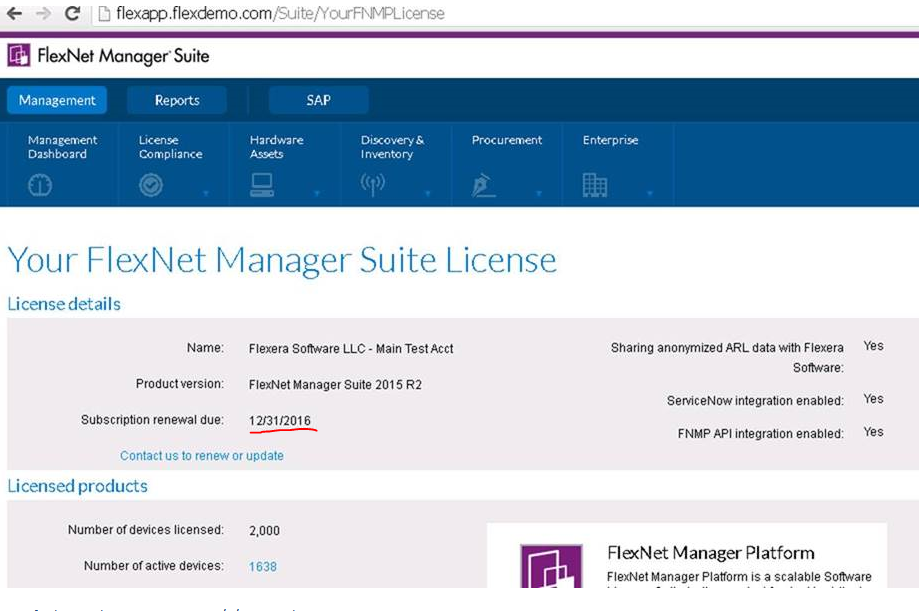Click FlexNet Manager Suite 2015 R2 value
The width and height of the screenshot is (919, 611).
[x=335, y=385]
